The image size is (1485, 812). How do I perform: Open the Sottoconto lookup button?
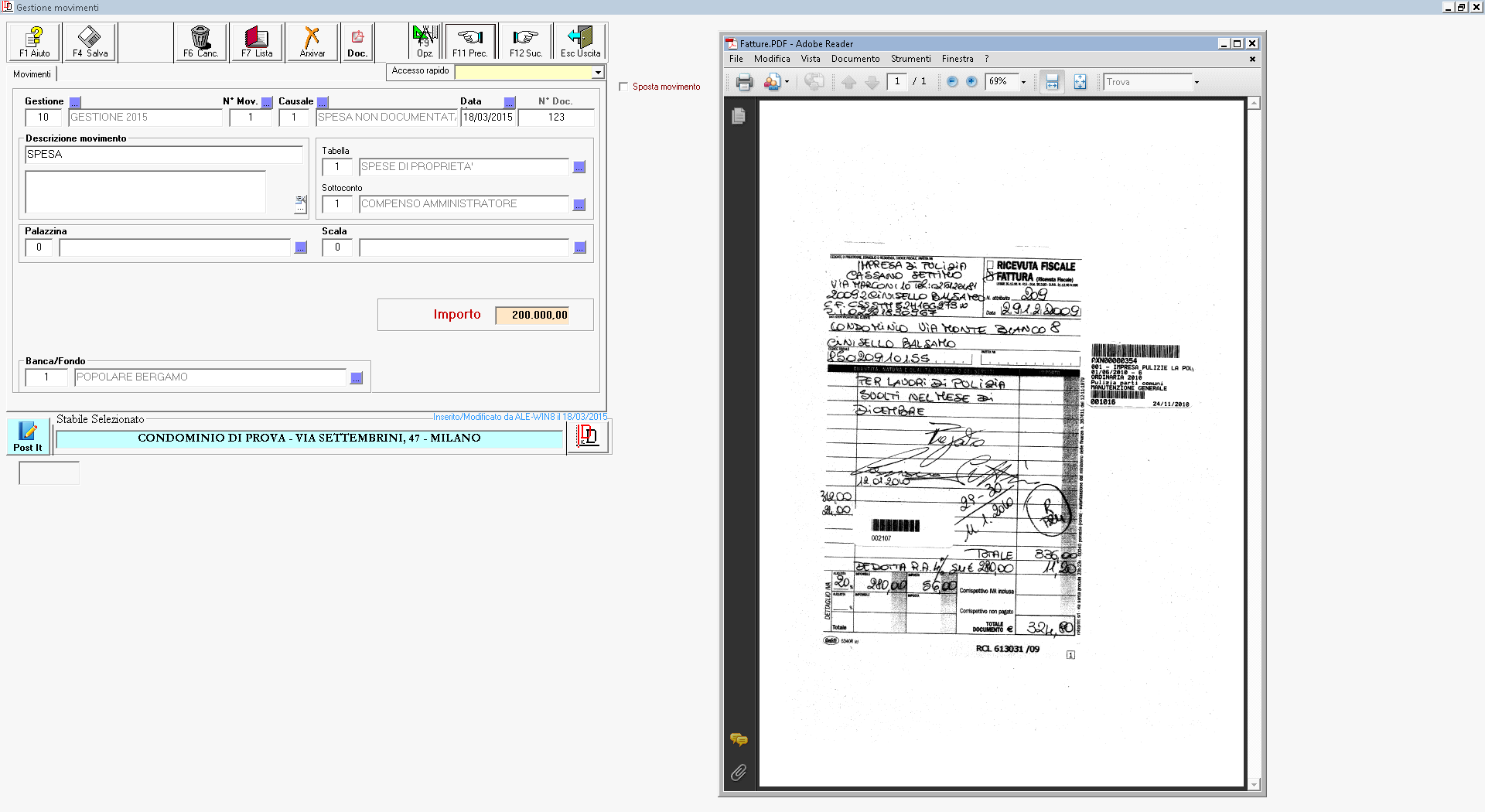point(579,204)
